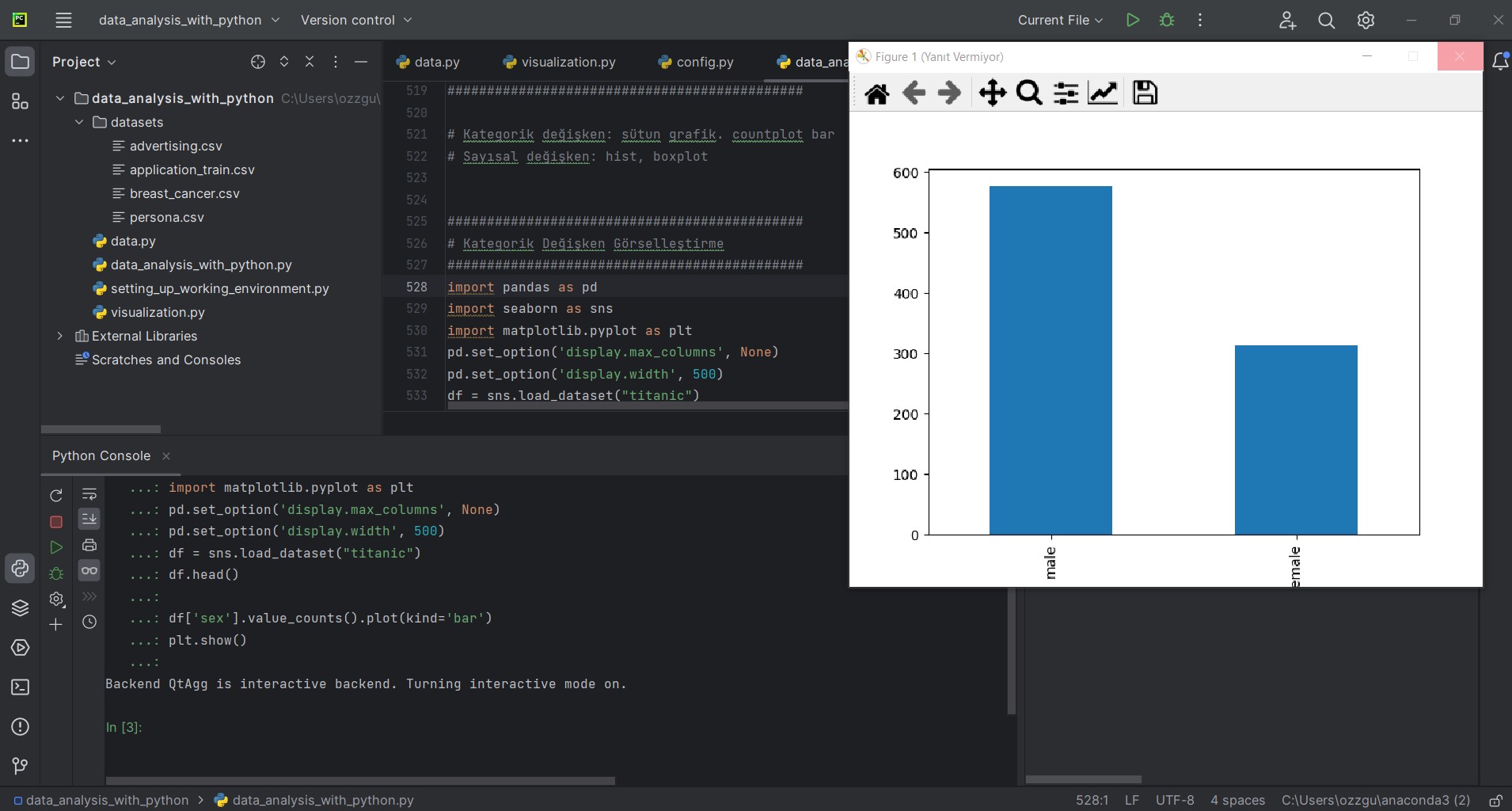
Task: Open the console settings gear menu
Action: click(x=57, y=600)
